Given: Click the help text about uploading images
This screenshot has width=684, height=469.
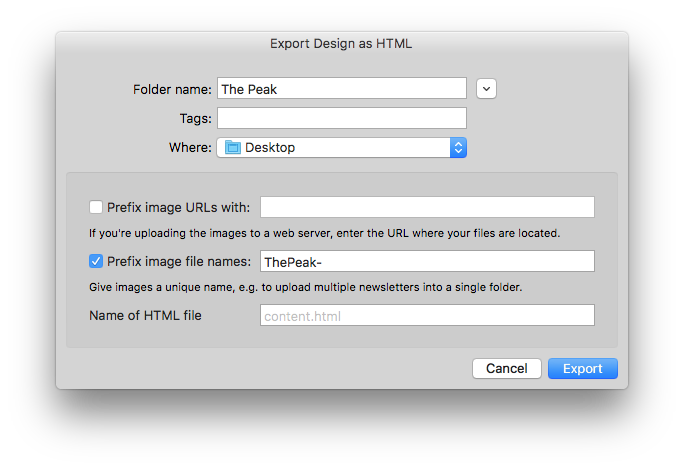Looking at the screenshot, I should pyautogui.click(x=325, y=233).
